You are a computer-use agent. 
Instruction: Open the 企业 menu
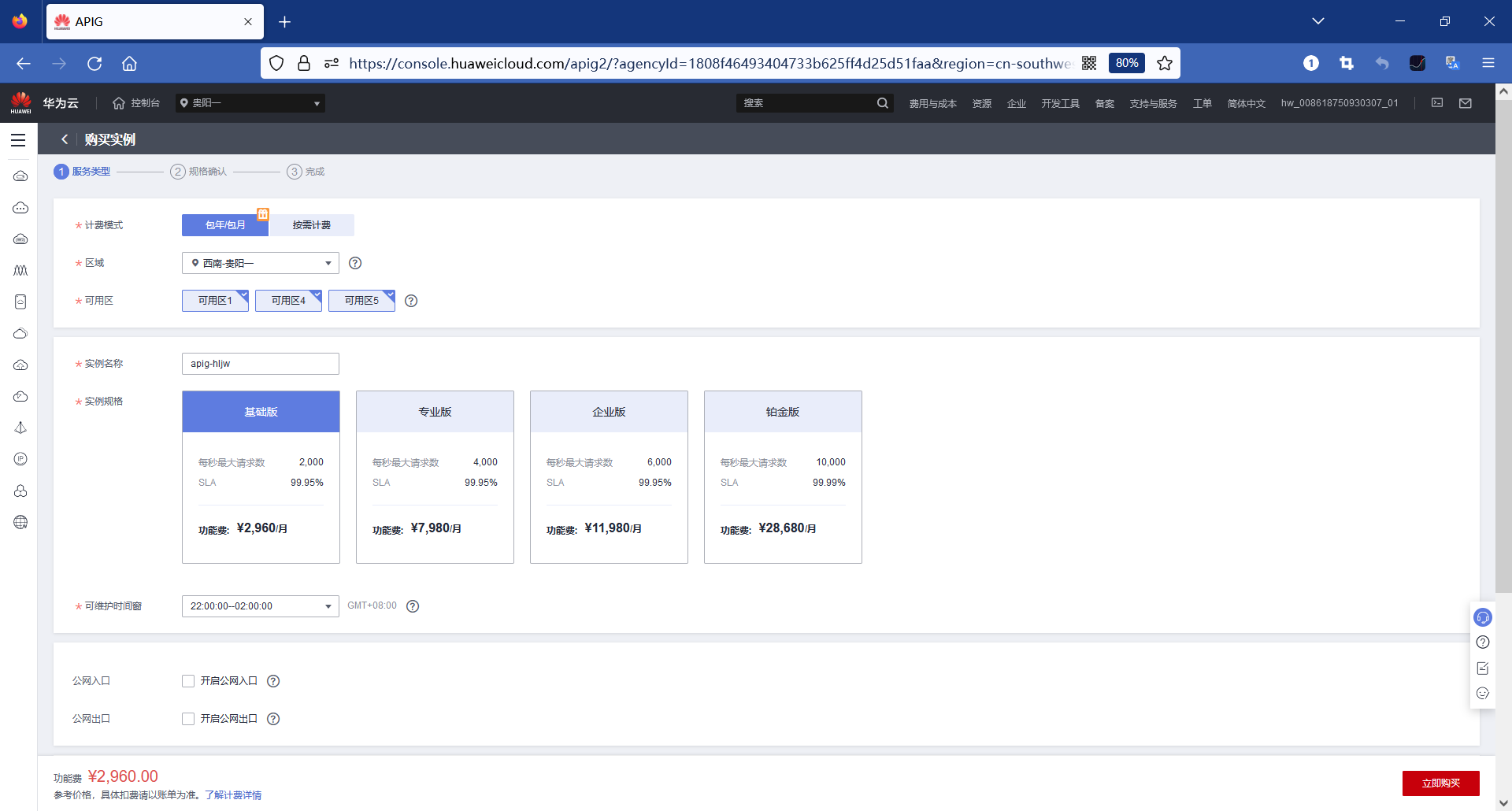(x=1017, y=103)
